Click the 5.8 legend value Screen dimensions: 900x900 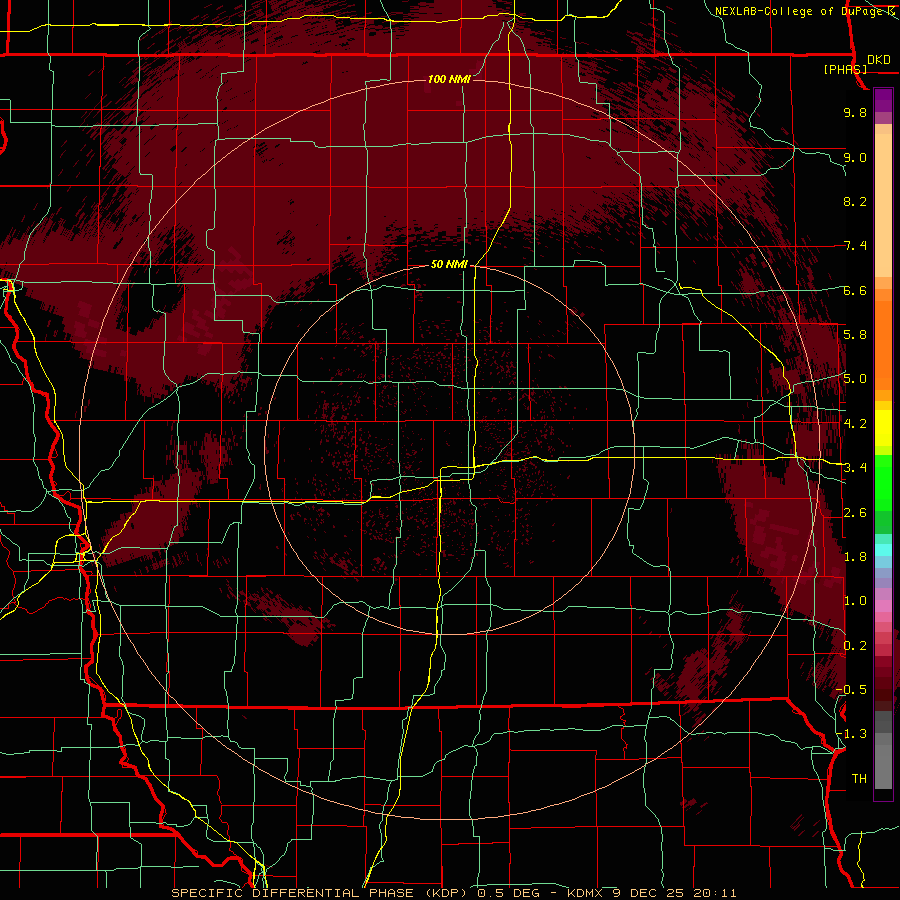(x=855, y=335)
